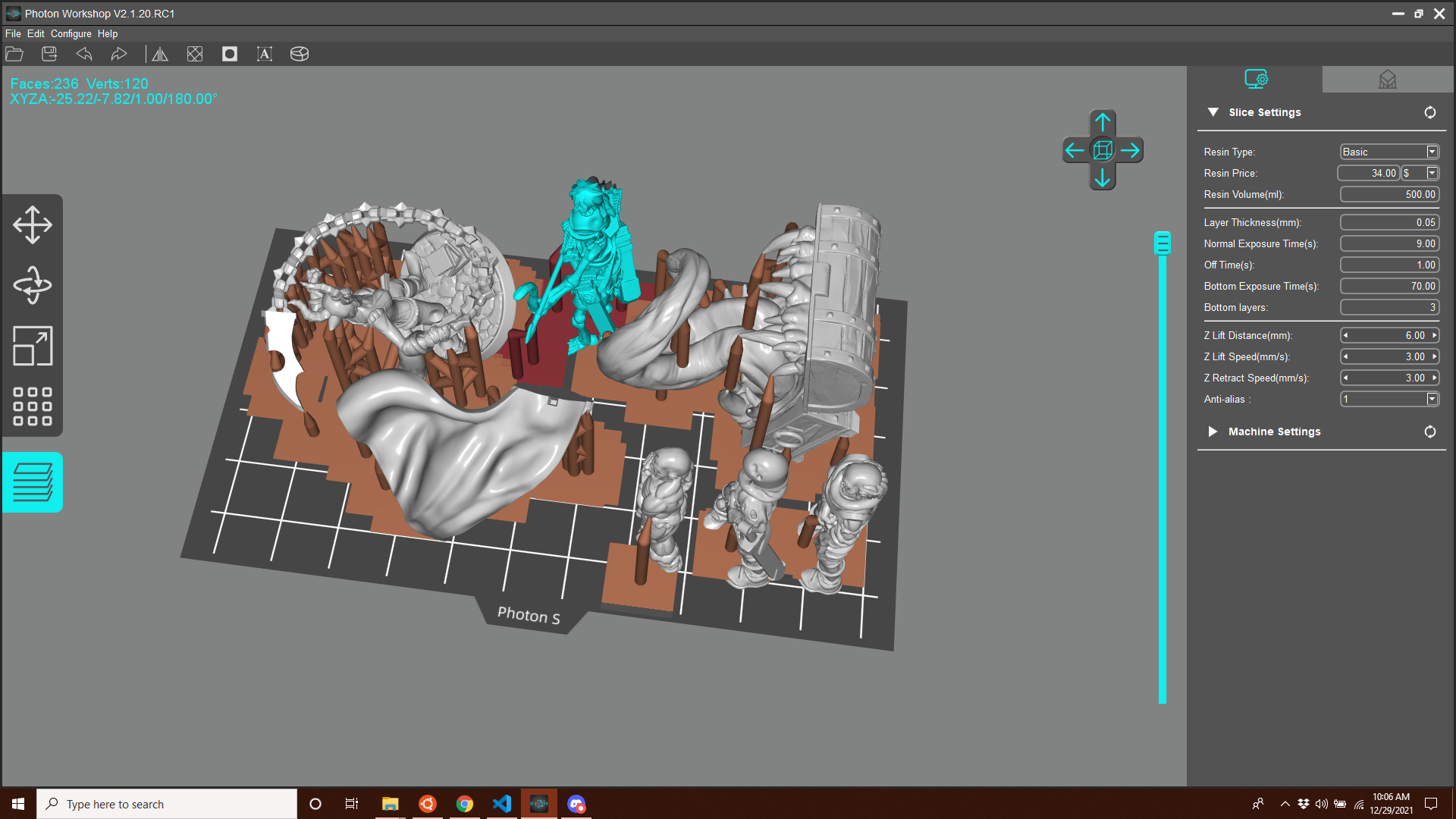
Task: Increase Z Retract Speed with right arrow
Action: tap(1434, 378)
